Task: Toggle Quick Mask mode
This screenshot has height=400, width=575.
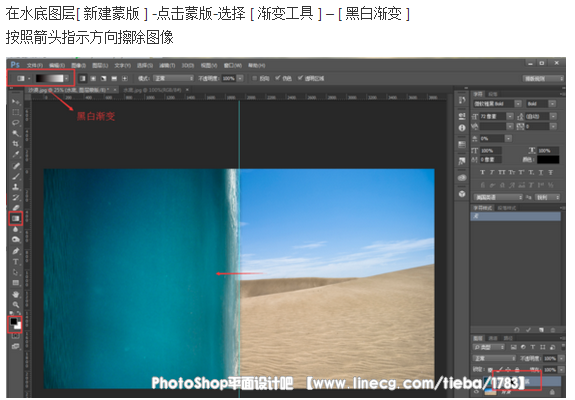Action: click(x=15, y=336)
